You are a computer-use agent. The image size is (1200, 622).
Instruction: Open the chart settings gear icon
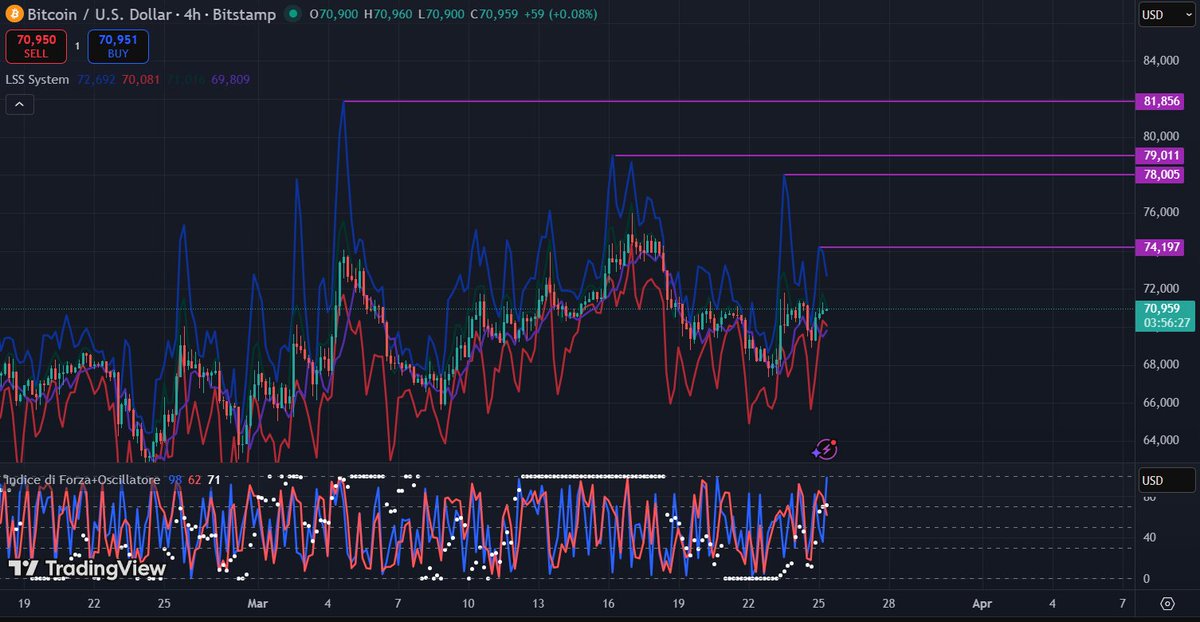click(x=1167, y=603)
